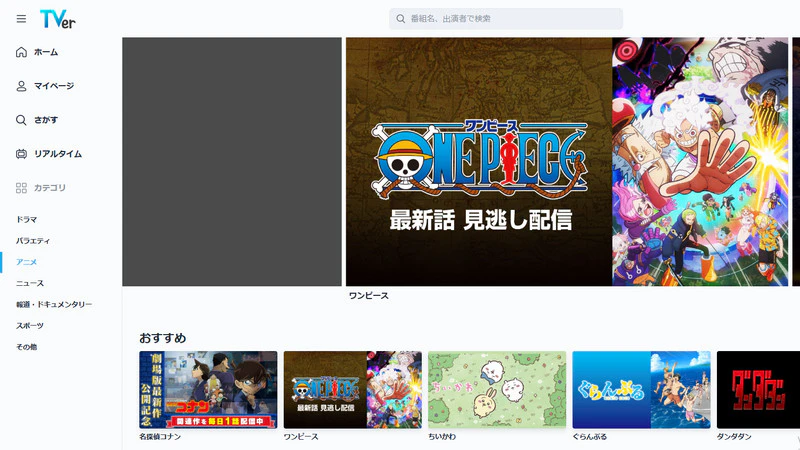Click the ちいかわ title text

tap(442, 437)
